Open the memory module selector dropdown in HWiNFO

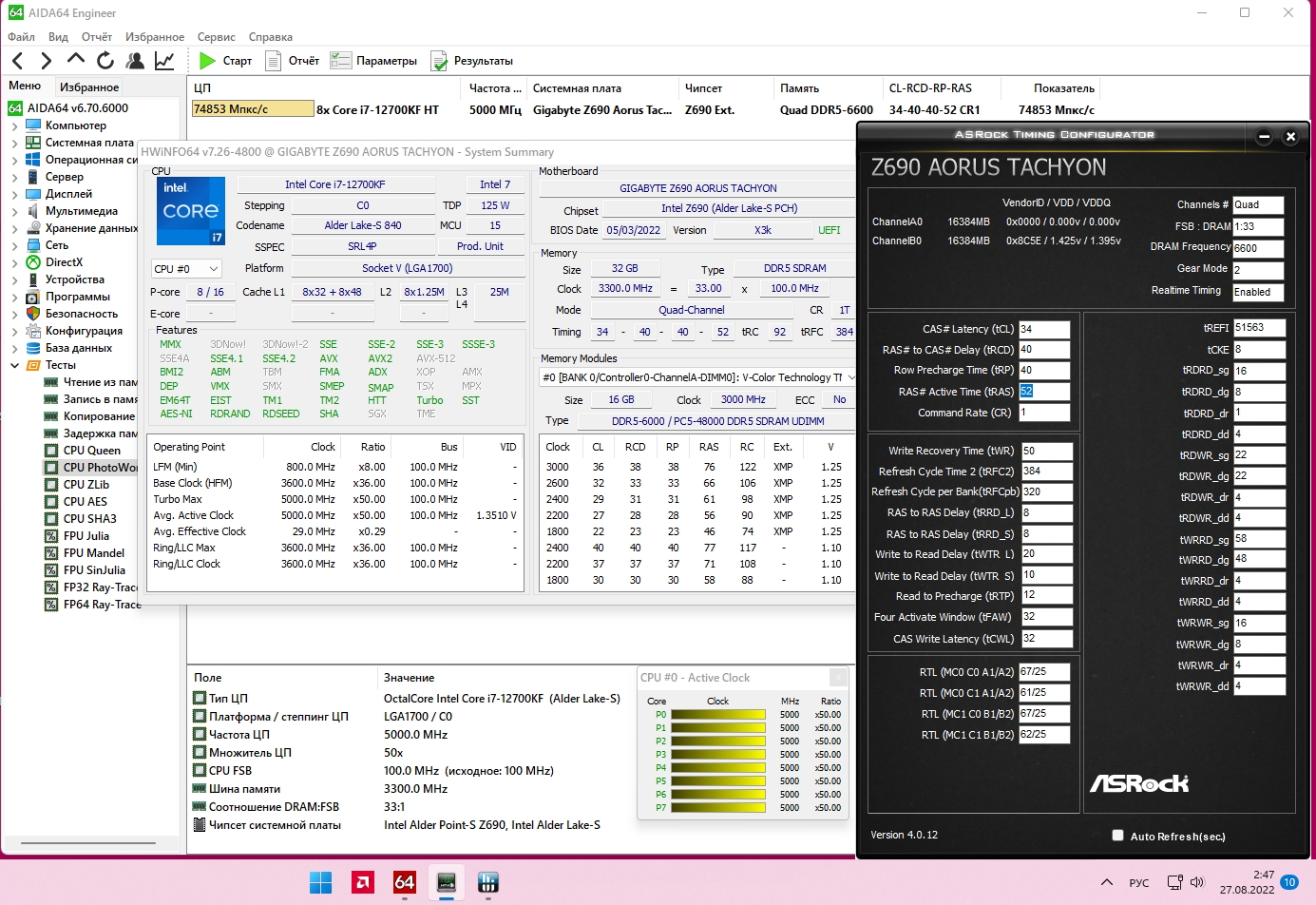coord(697,377)
